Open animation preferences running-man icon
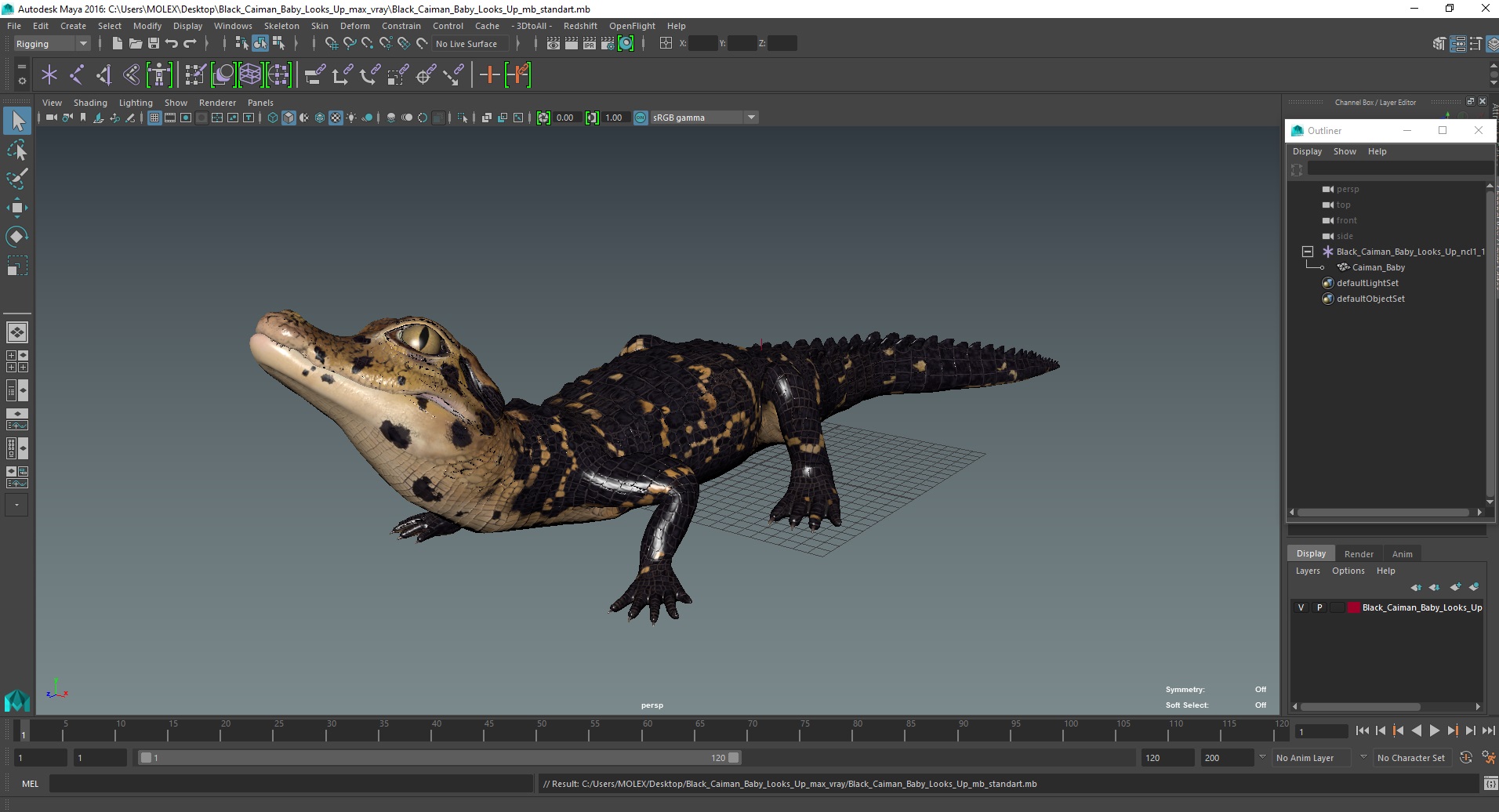The height and width of the screenshot is (812, 1499). click(1488, 757)
